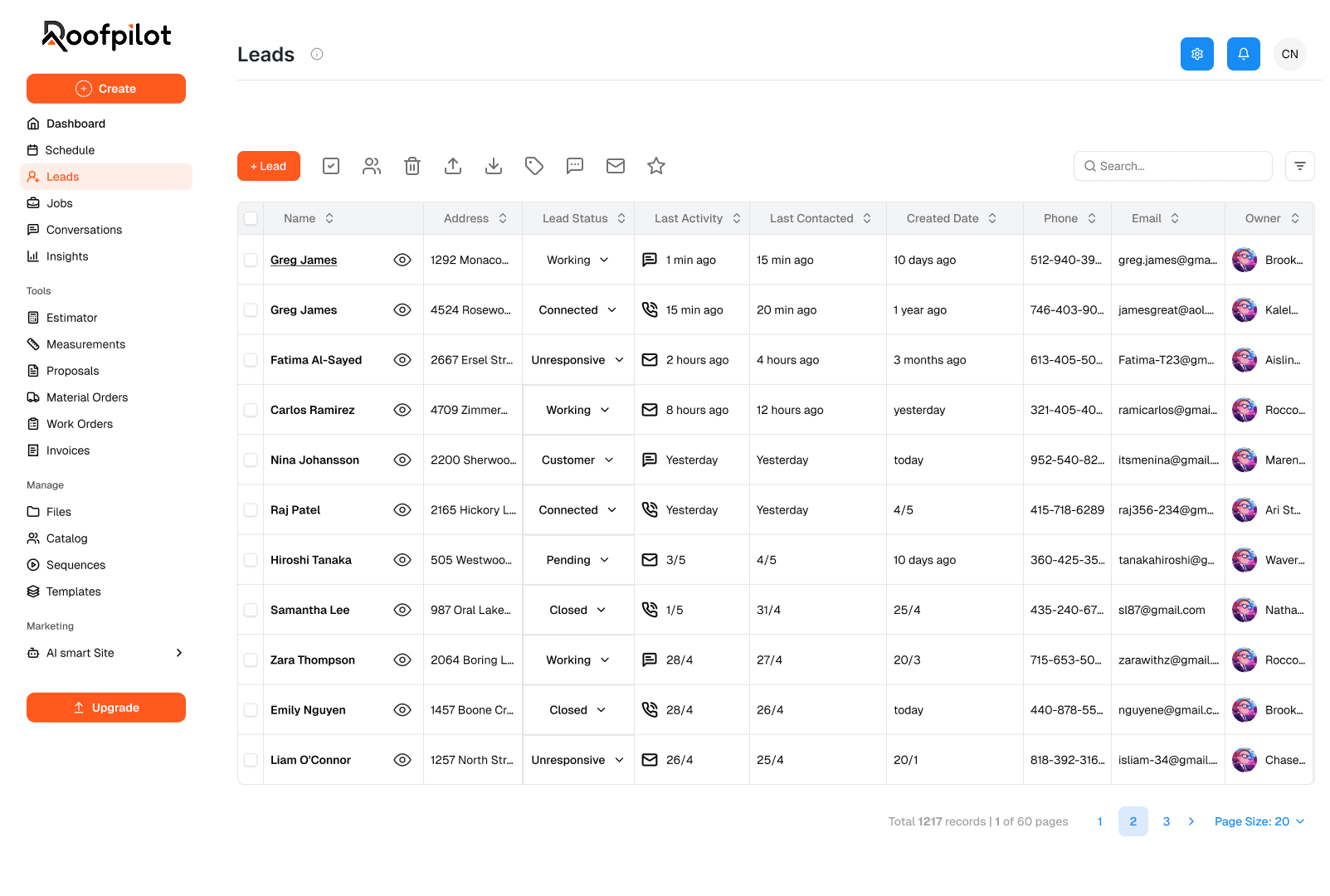Click the download import toolbar icon

click(x=494, y=166)
